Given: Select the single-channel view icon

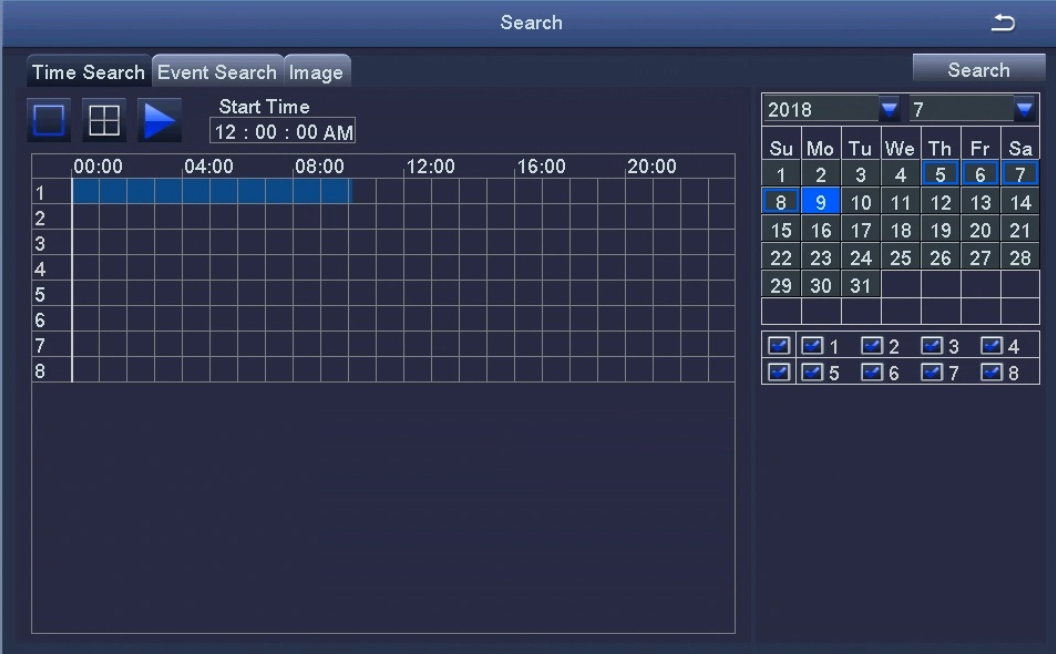Looking at the screenshot, I should (x=49, y=121).
